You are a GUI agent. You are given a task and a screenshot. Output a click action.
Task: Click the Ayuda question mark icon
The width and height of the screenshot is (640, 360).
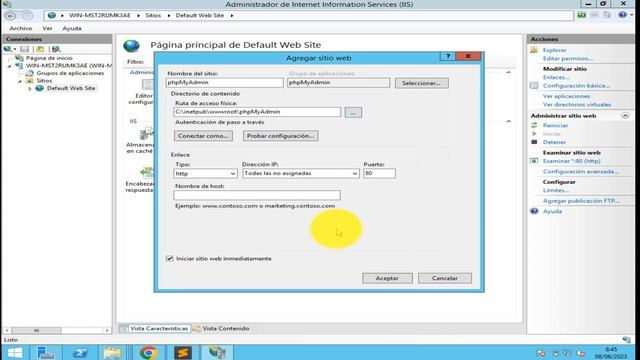tap(534, 211)
